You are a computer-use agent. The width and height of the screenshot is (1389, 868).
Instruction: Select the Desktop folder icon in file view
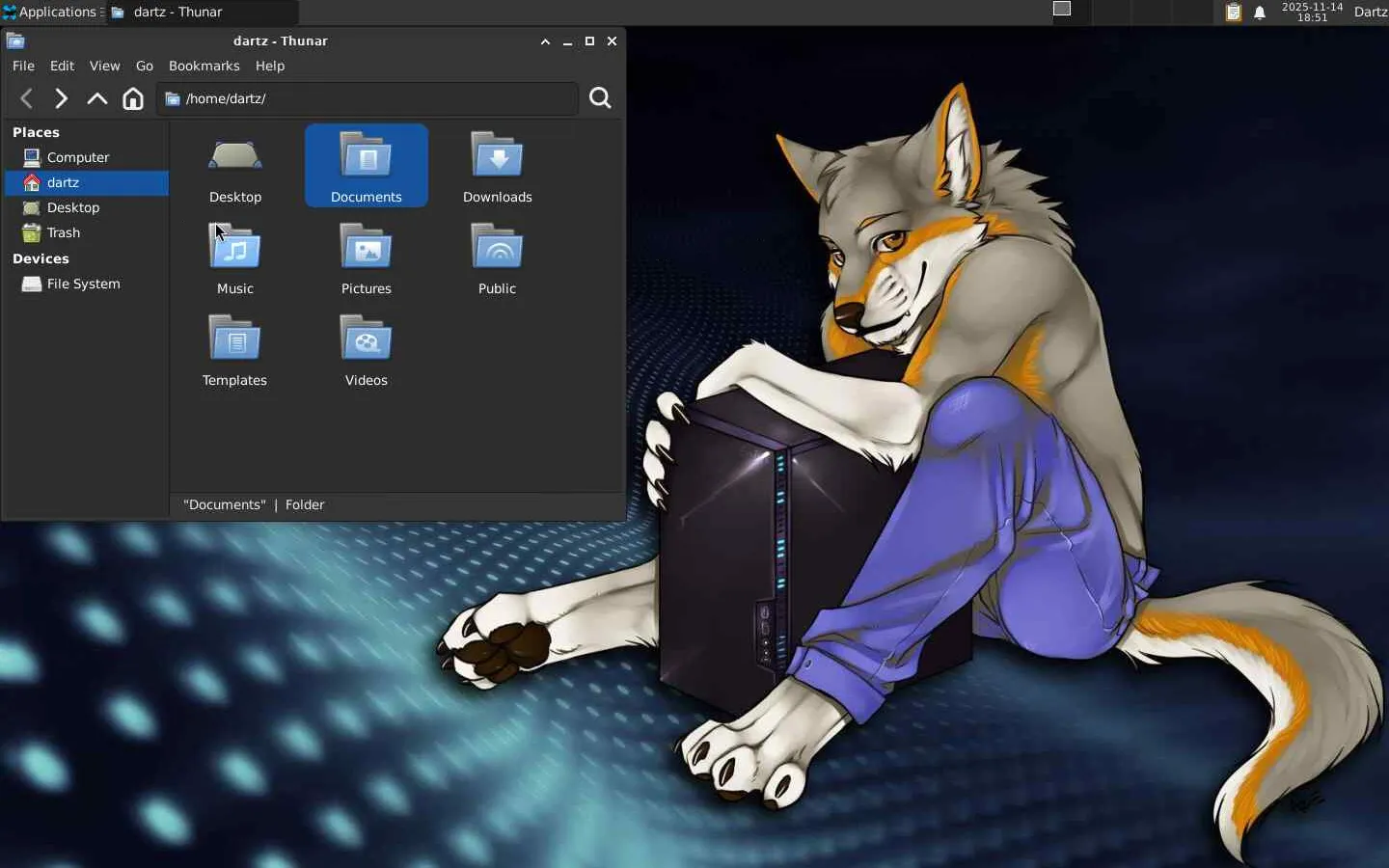point(235,157)
